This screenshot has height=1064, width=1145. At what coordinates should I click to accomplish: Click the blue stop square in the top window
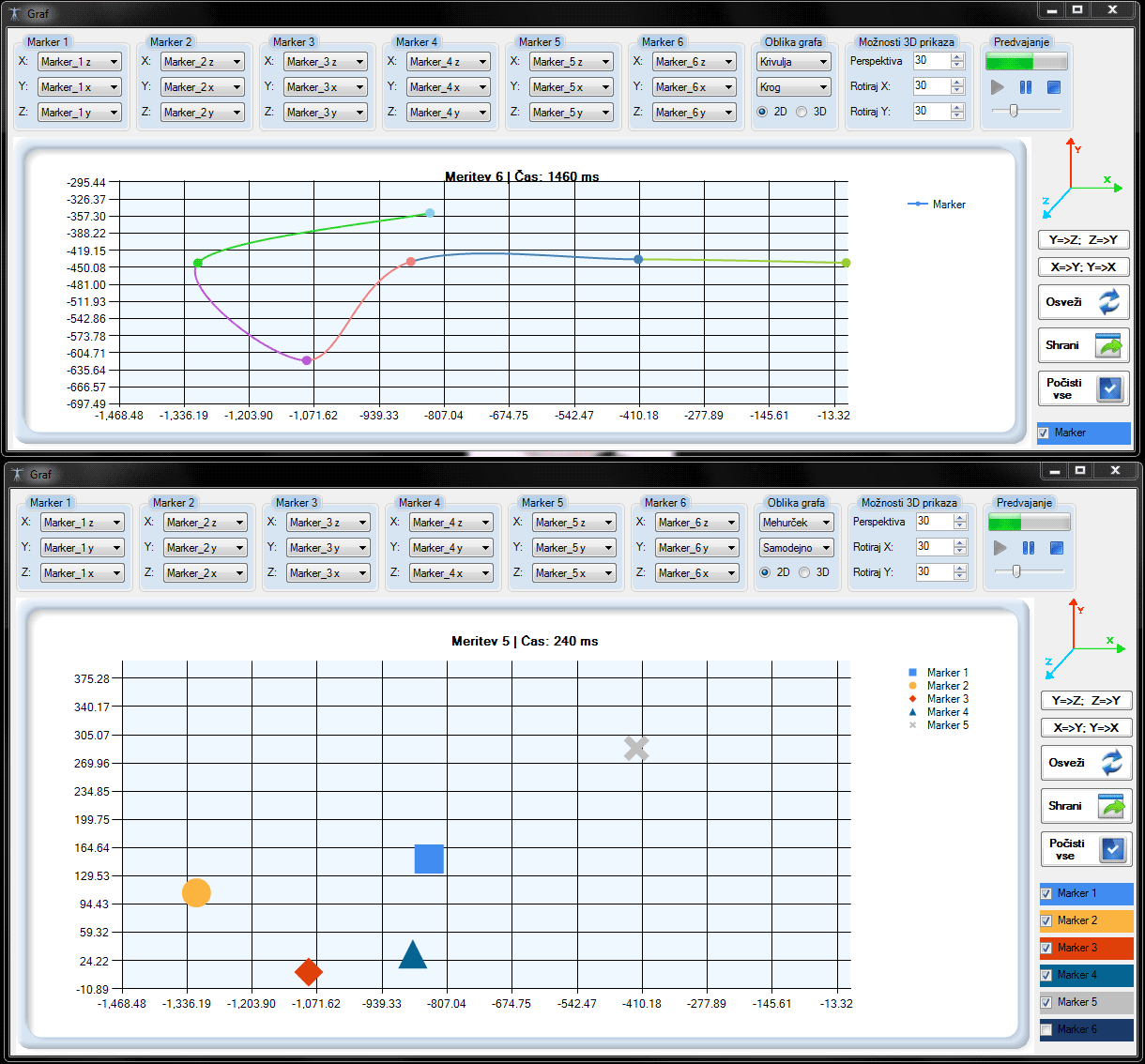tap(1054, 87)
